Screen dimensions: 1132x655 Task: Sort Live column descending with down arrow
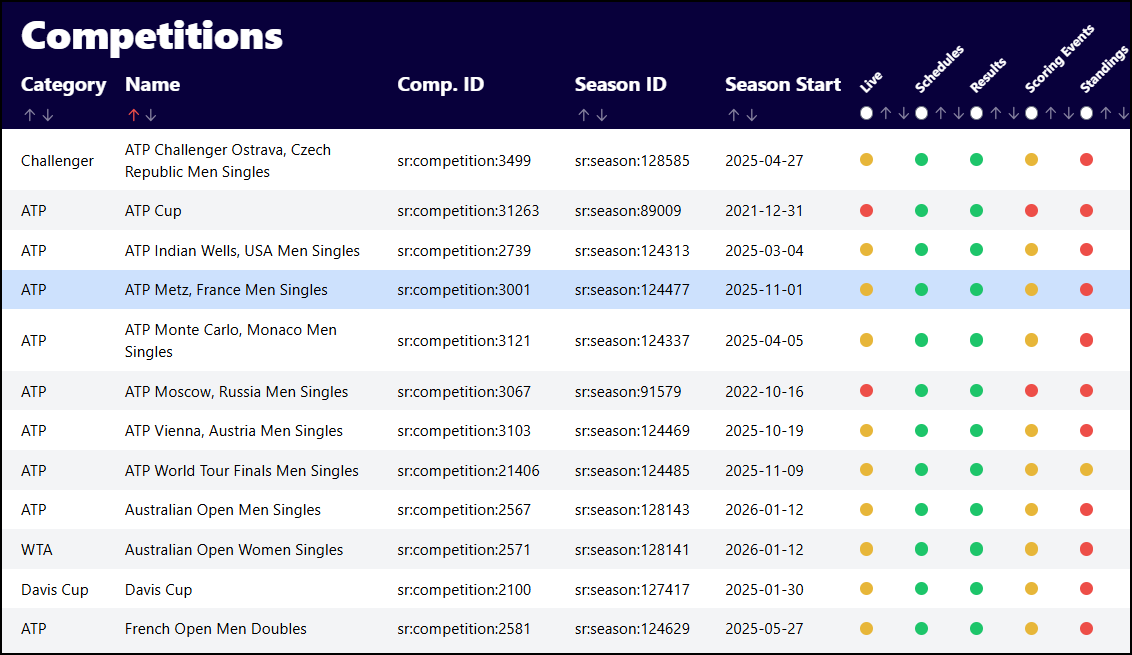[903, 113]
